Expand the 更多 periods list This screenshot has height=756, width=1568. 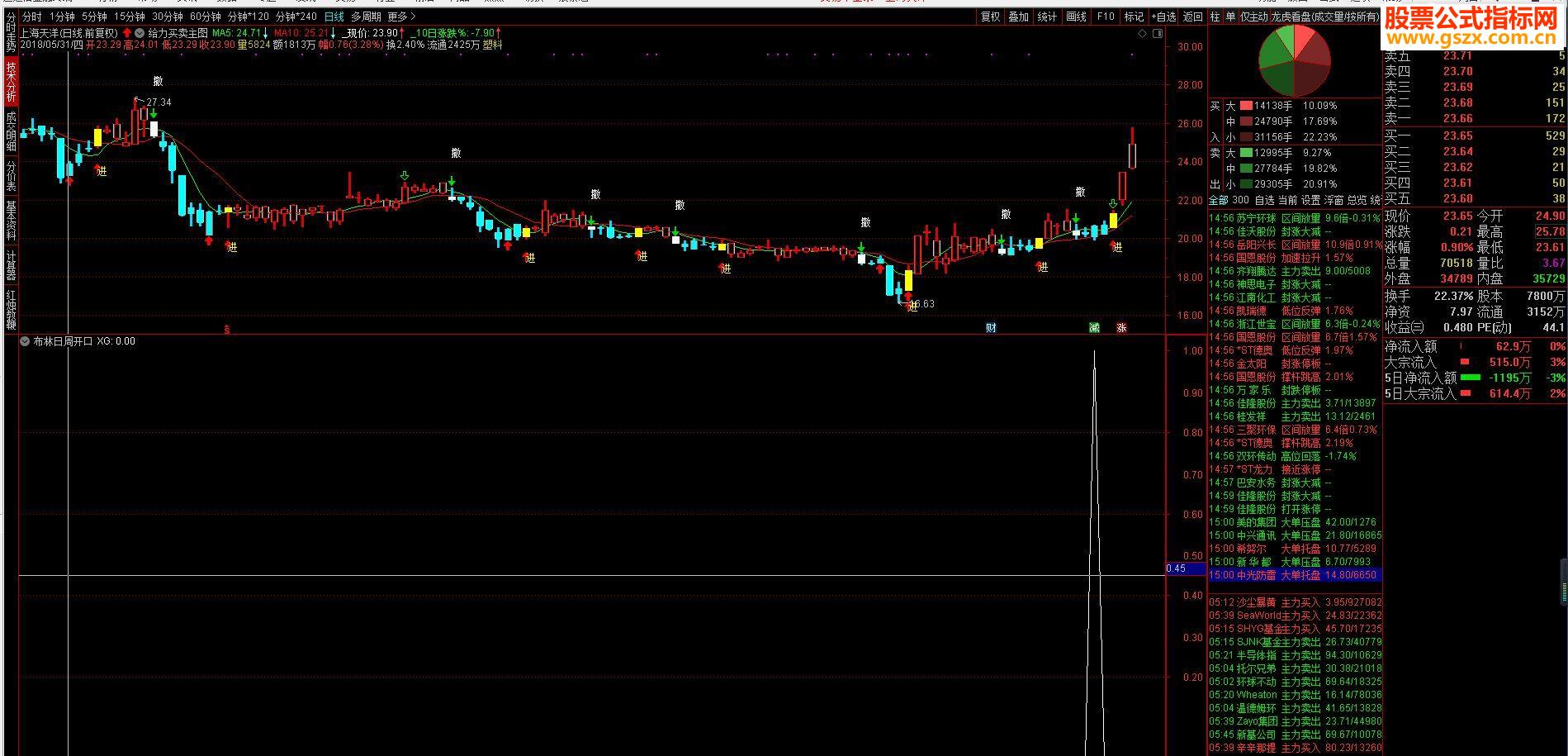tap(401, 17)
